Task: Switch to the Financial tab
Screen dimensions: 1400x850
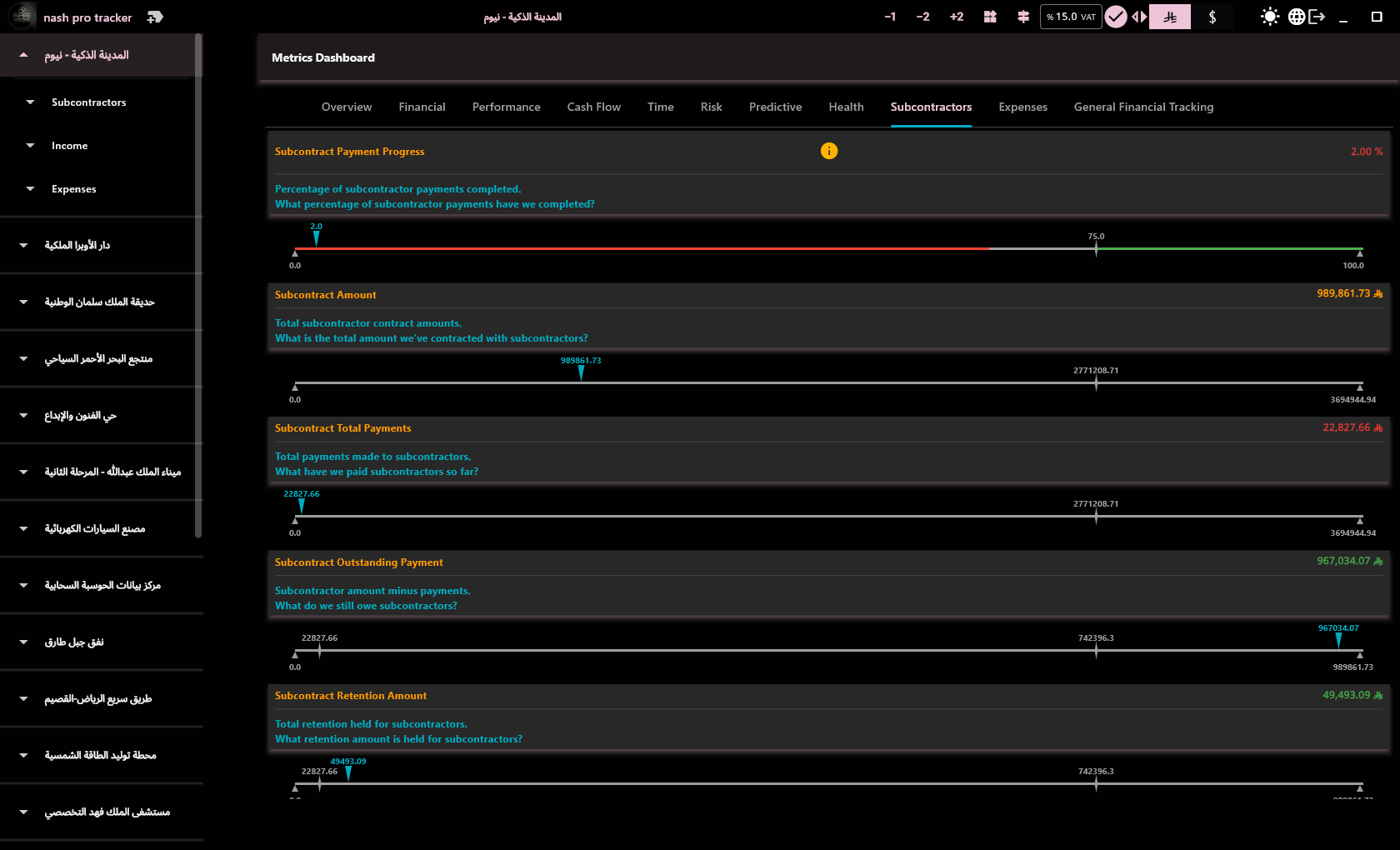Action: tap(422, 107)
